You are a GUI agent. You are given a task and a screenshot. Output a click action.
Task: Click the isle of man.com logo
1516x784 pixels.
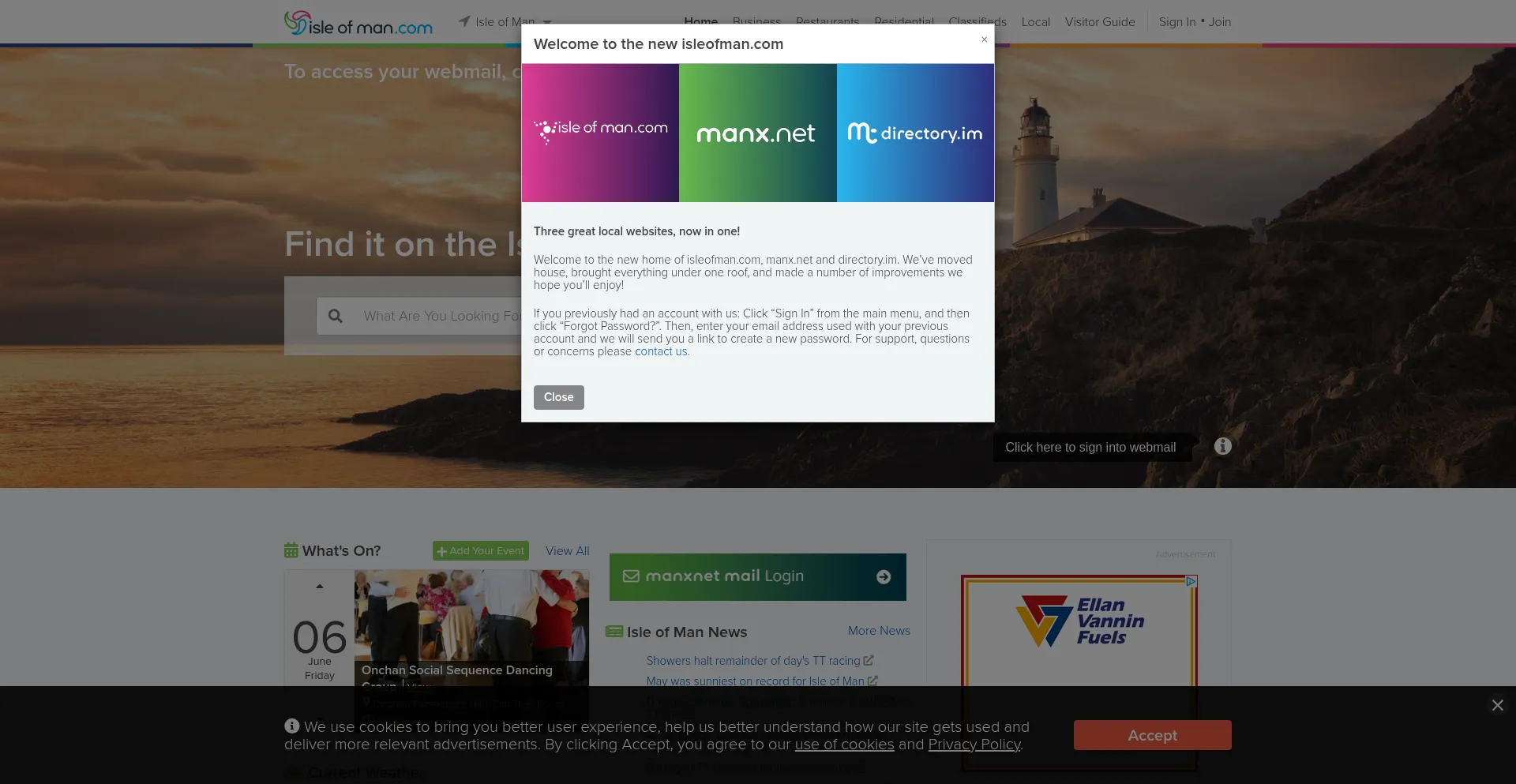pos(357,22)
